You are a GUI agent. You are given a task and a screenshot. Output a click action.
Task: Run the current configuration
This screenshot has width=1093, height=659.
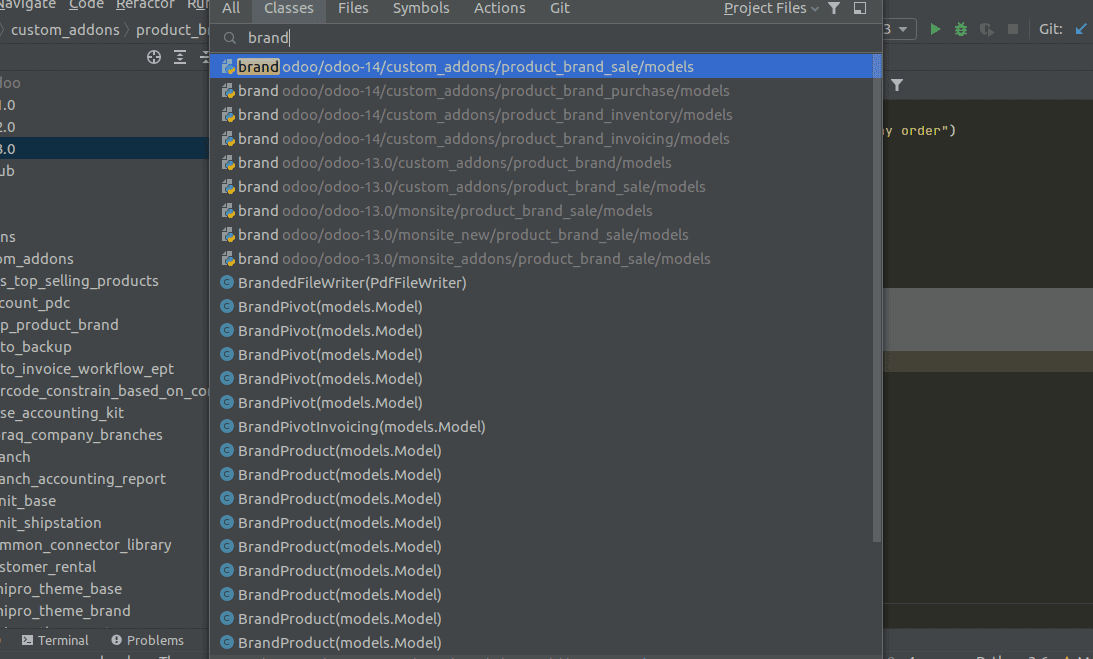935,29
